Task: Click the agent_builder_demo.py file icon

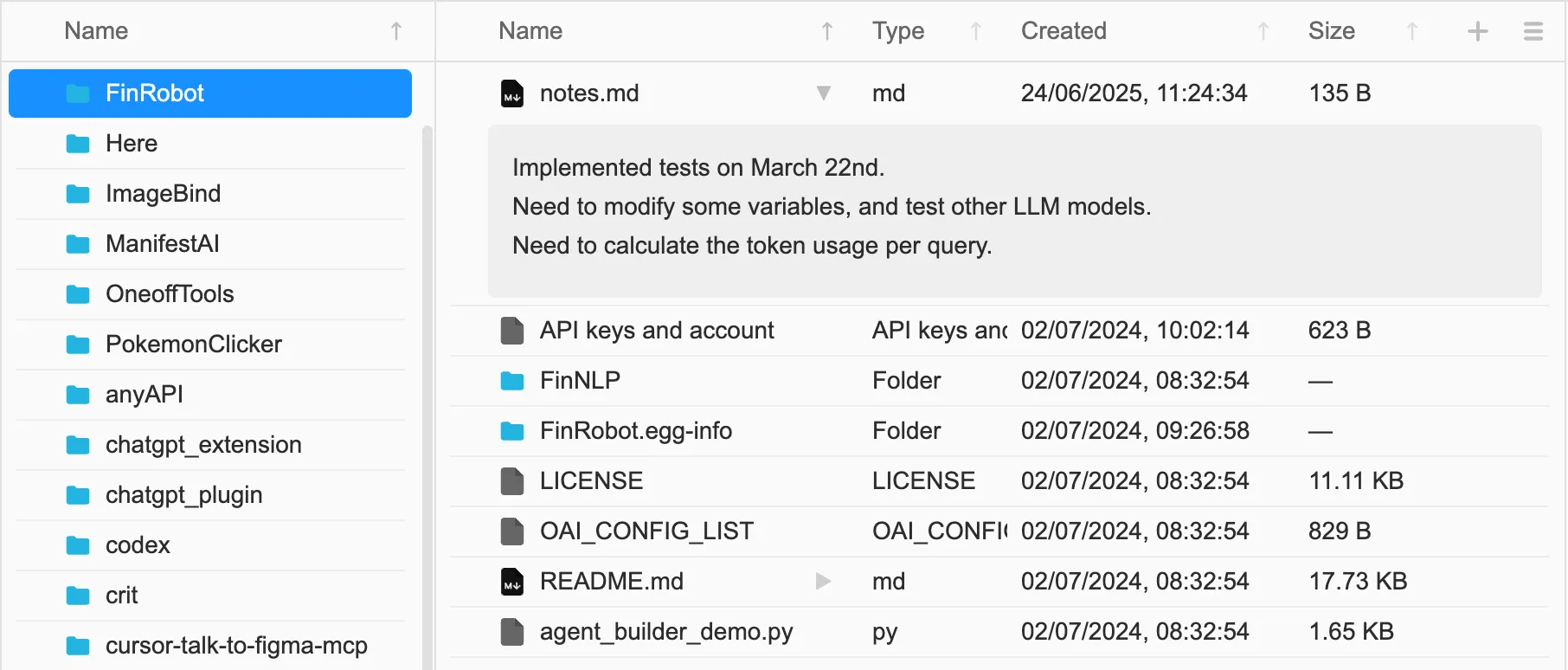Action: (x=512, y=632)
